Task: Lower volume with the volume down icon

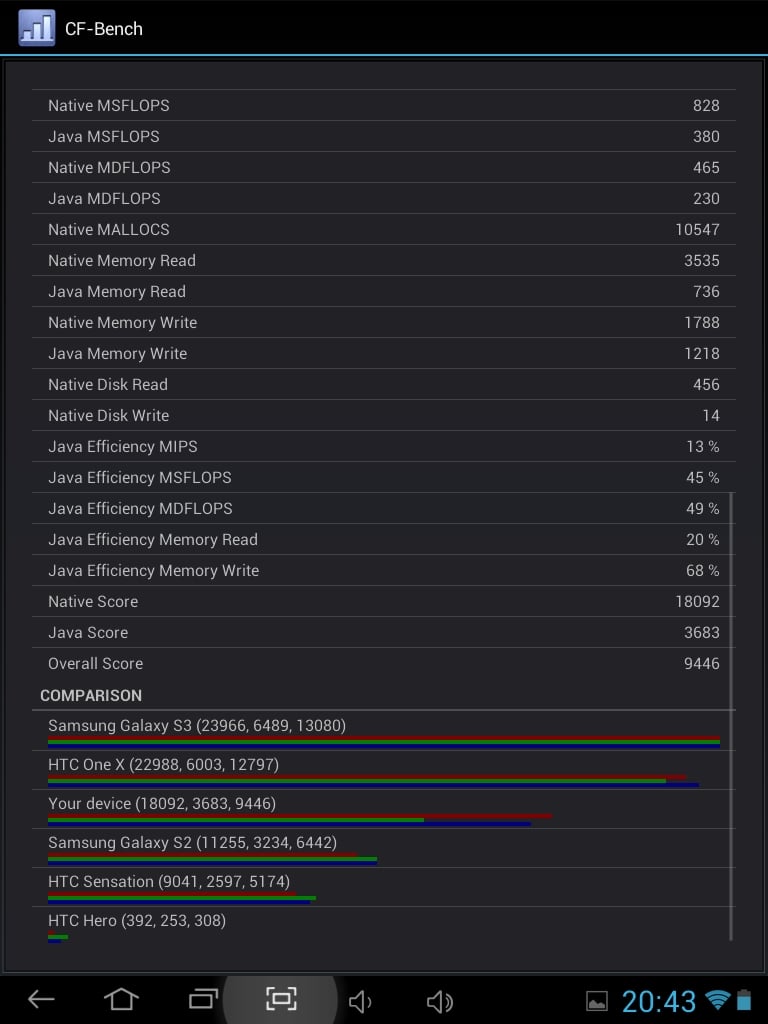Action: point(360,1001)
